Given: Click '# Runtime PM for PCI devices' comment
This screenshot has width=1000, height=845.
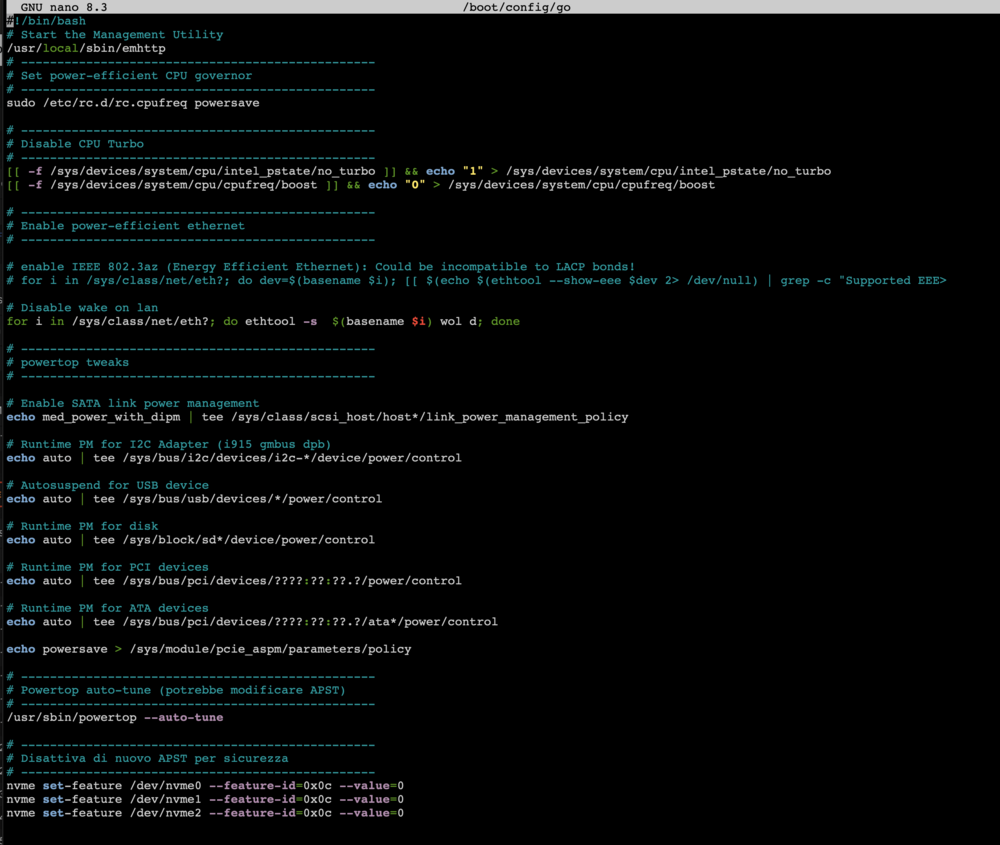Looking at the screenshot, I should tap(108, 567).
